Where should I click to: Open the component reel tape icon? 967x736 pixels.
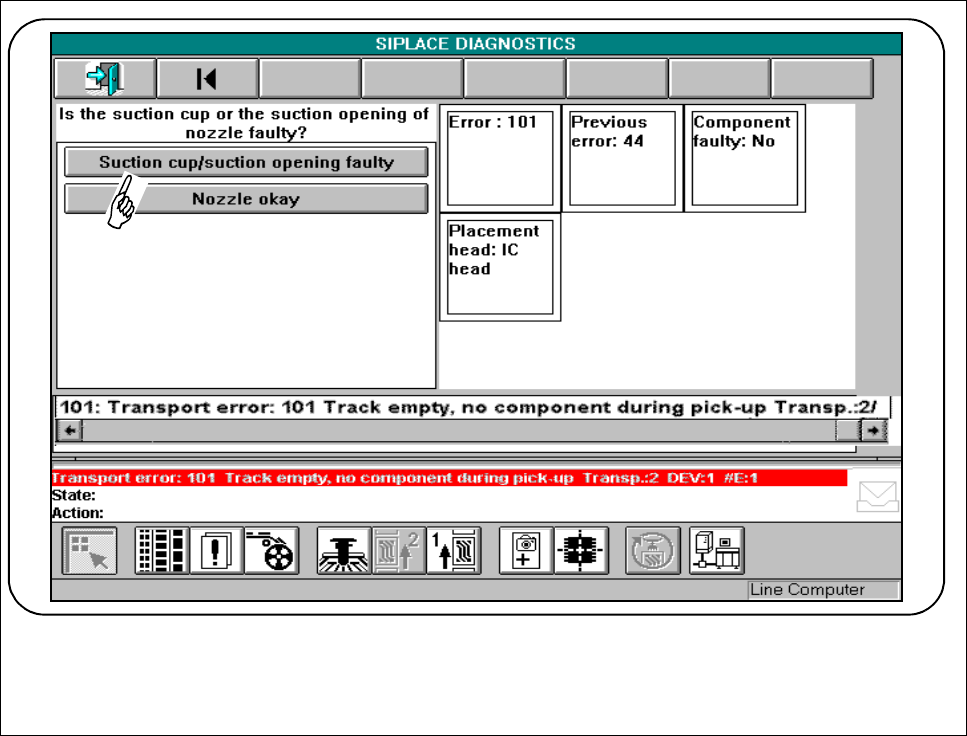point(271,551)
